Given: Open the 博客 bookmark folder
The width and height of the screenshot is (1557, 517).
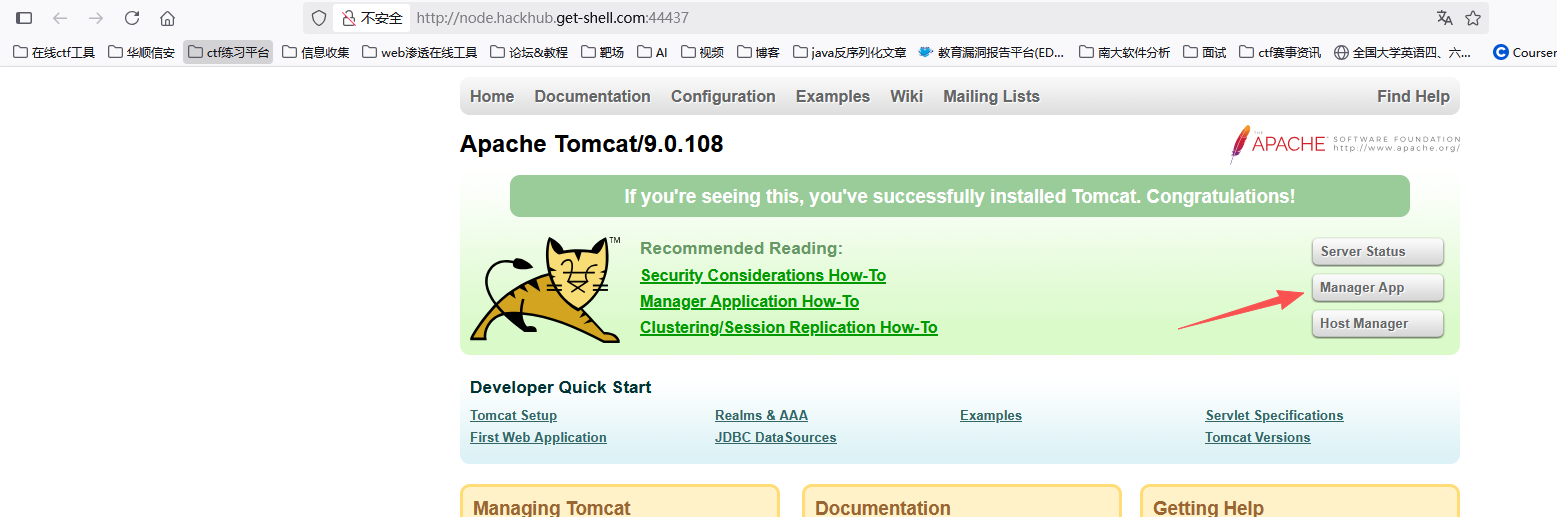Looking at the screenshot, I should click(x=759, y=52).
